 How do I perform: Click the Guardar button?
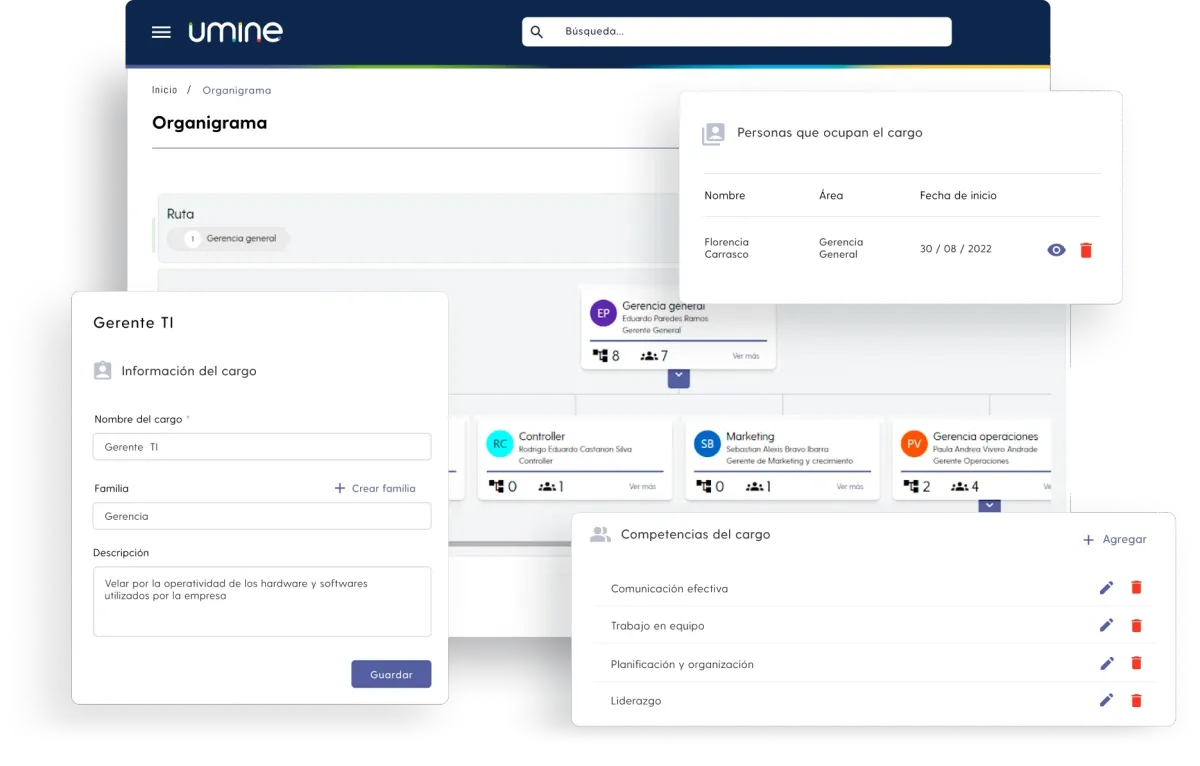pyautogui.click(x=391, y=674)
